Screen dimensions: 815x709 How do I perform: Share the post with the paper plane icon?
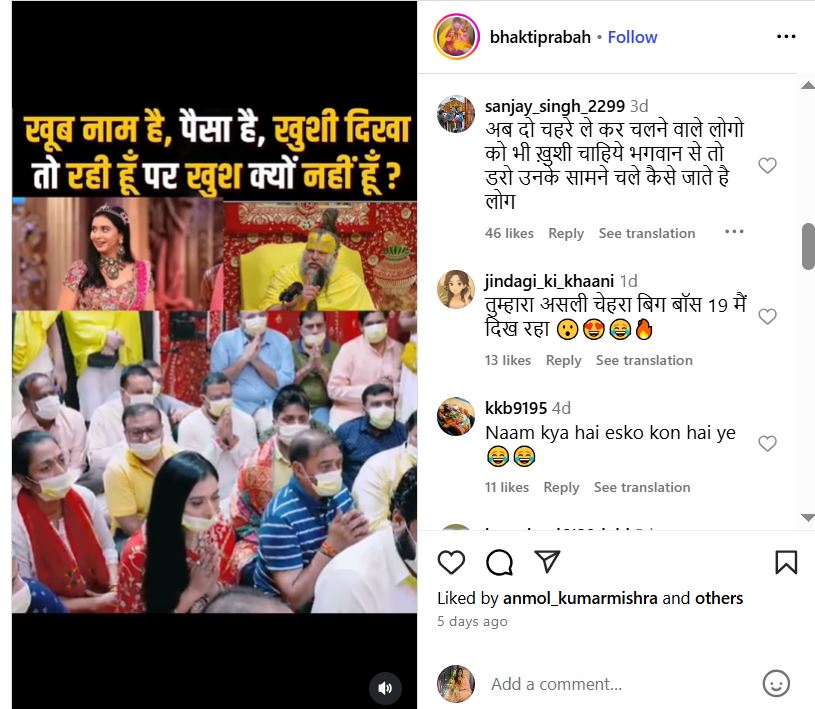click(547, 561)
